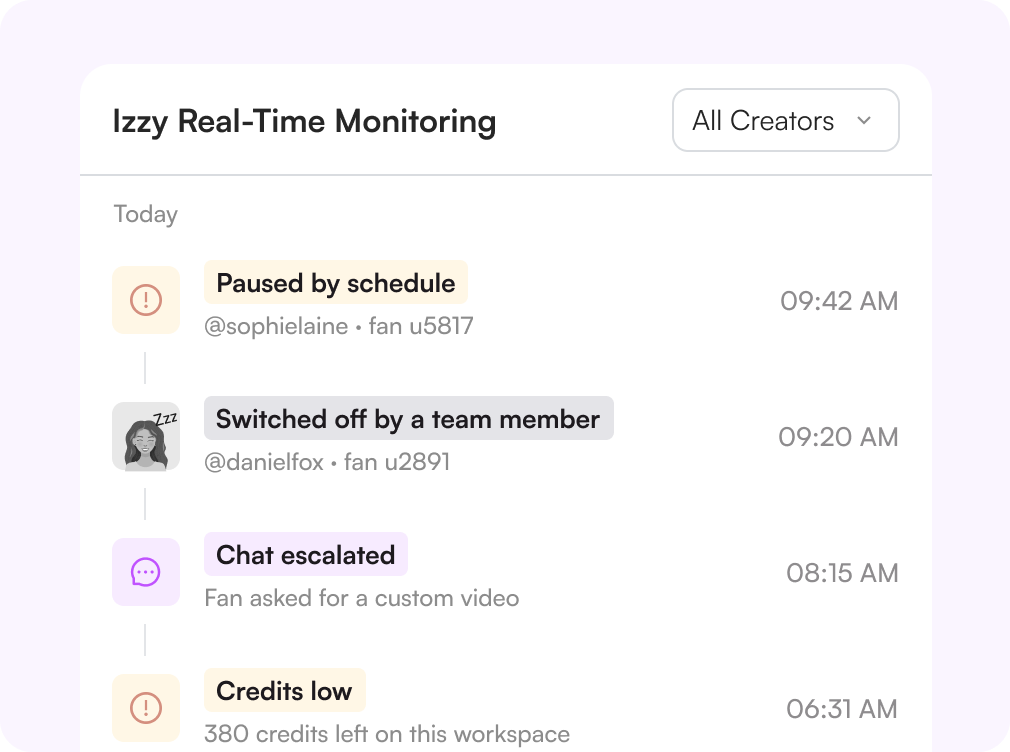Viewport: 1010px width, 752px height.
Task: Click the 06:31 AM timestamp
Action: [842, 709]
